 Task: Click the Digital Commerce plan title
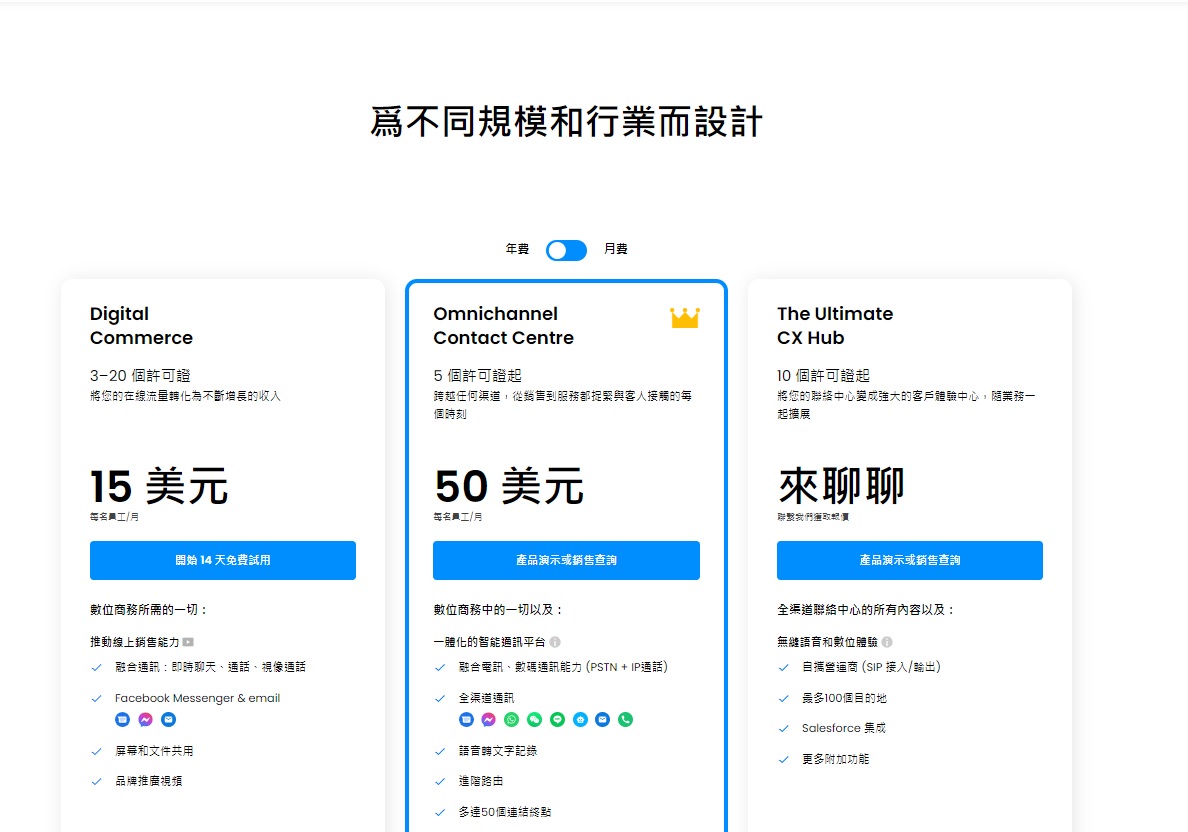(x=141, y=326)
